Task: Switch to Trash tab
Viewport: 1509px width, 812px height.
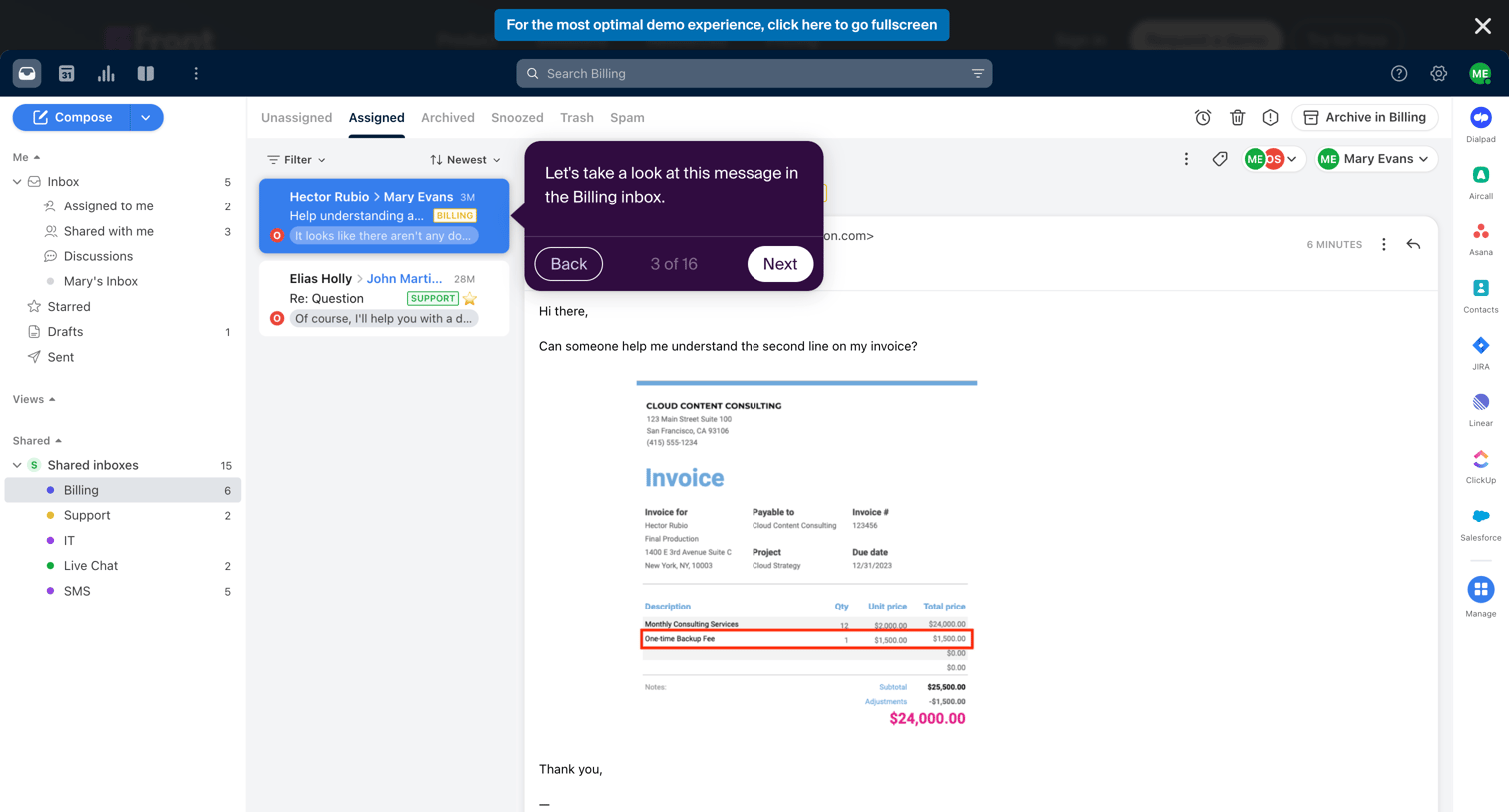Action: coord(577,117)
